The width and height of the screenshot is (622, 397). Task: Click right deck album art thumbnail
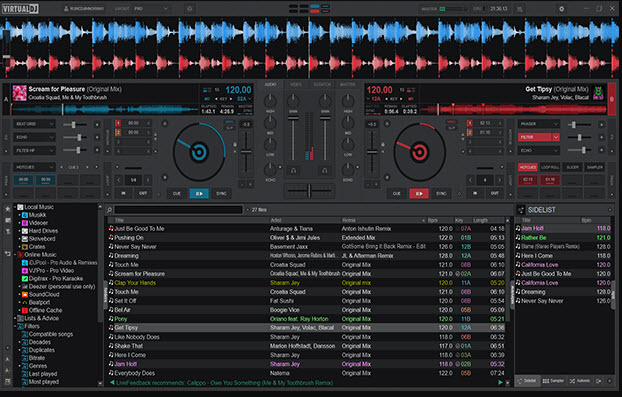pyautogui.click(x=598, y=93)
